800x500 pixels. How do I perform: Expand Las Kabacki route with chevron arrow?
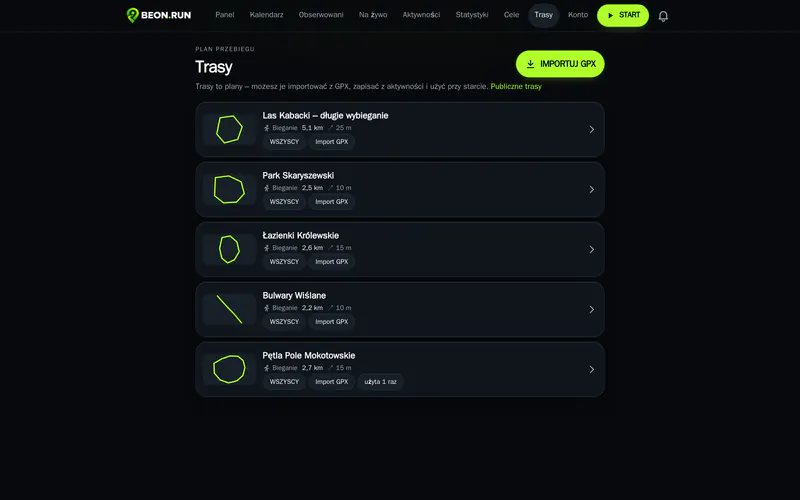[591, 130]
